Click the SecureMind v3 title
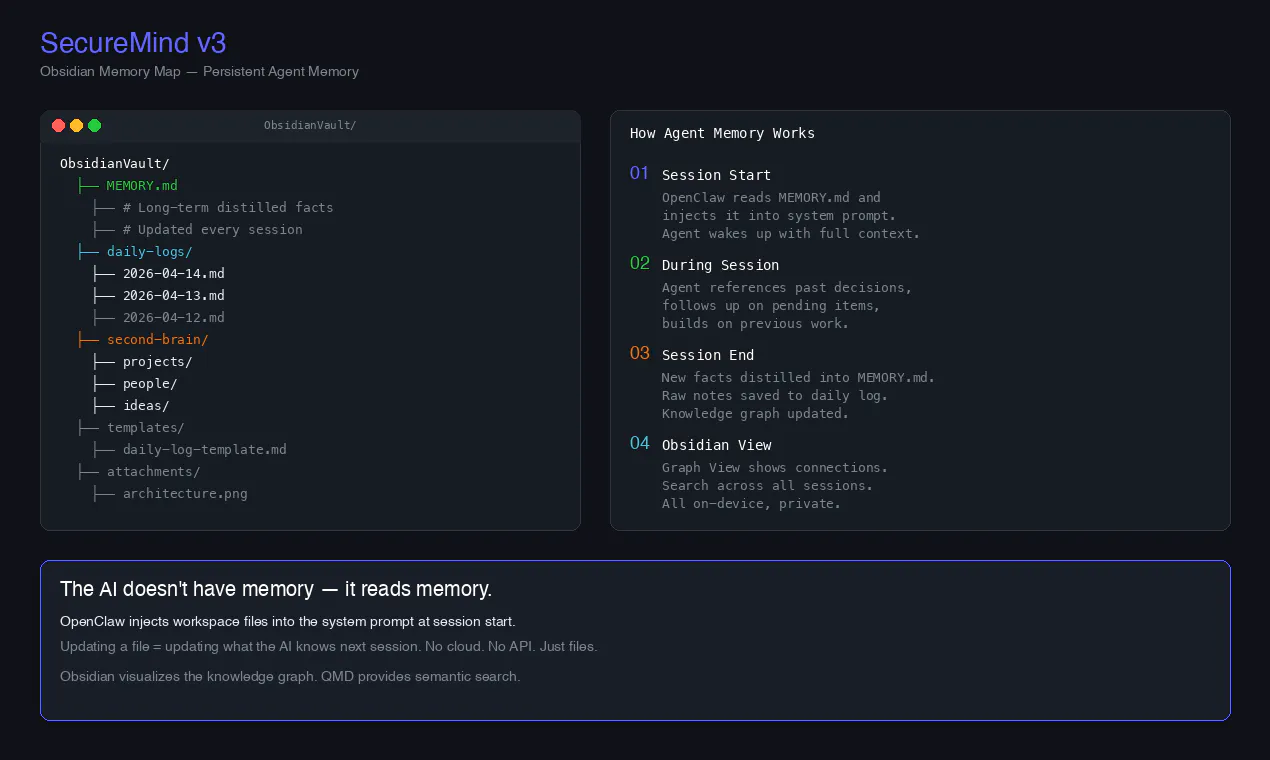Screen dimensions: 1270x760 pos(133,43)
